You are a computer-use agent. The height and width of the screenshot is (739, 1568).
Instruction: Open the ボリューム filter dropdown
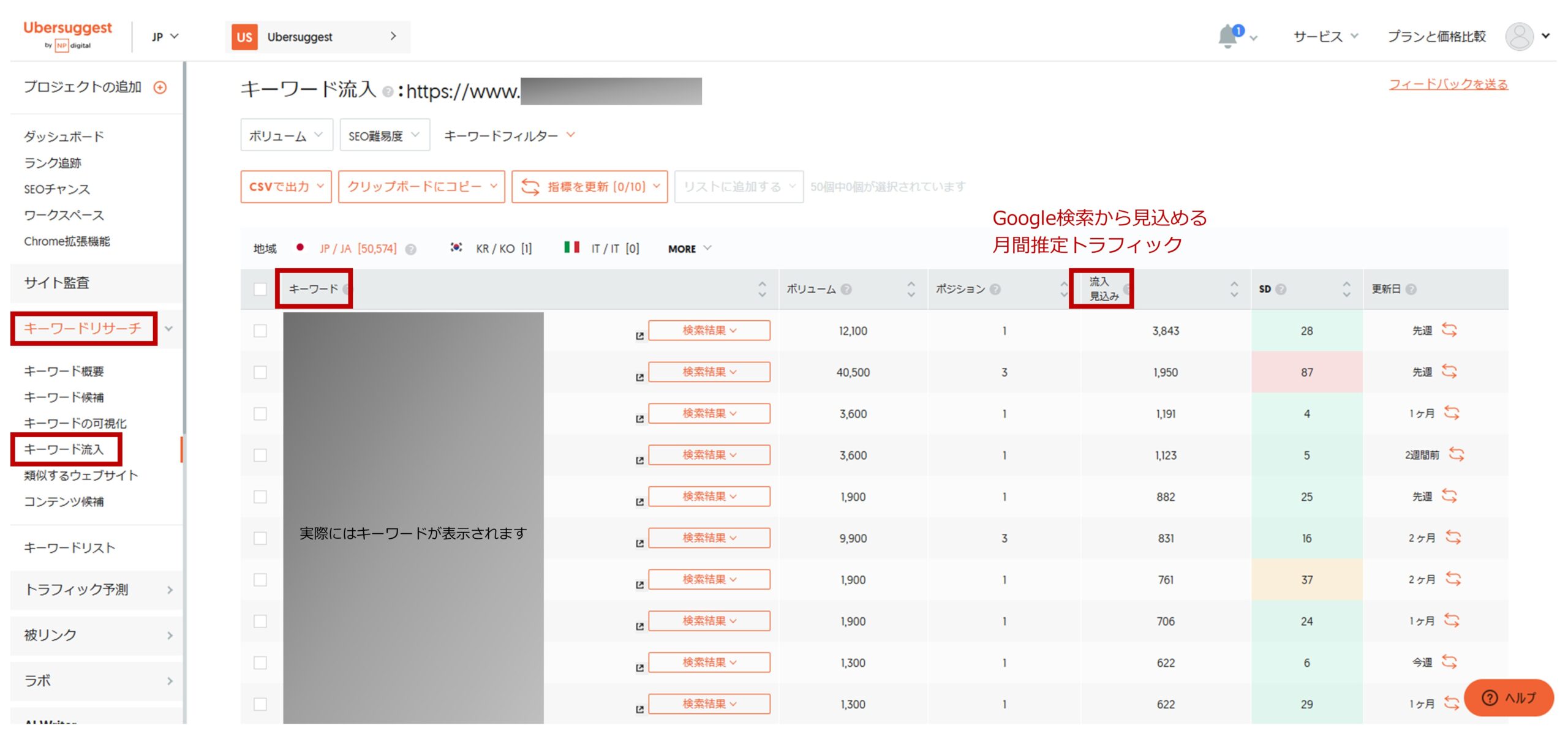coord(286,135)
